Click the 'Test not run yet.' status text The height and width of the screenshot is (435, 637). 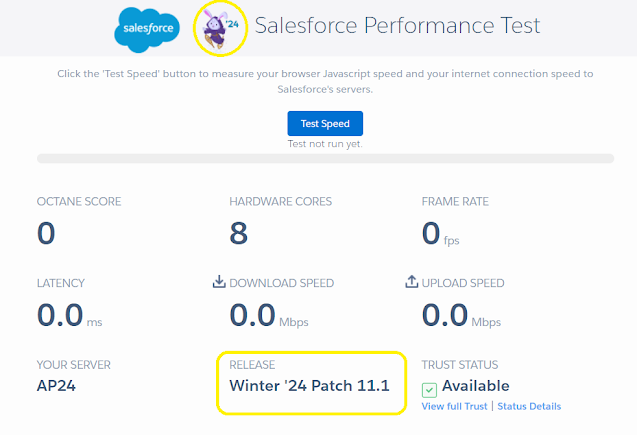[325, 144]
